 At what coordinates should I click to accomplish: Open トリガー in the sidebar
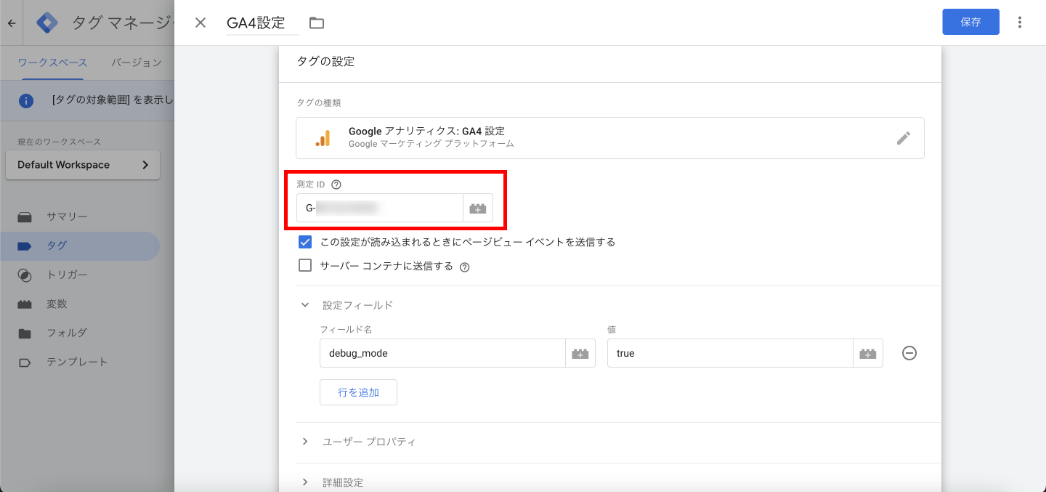pos(67,275)
